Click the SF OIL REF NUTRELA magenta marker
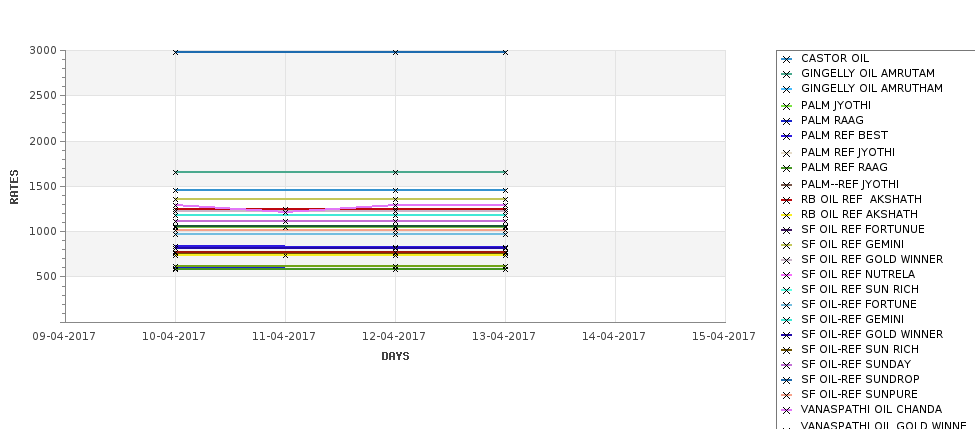The image size is (975, 429). click(x=787, y=275)
